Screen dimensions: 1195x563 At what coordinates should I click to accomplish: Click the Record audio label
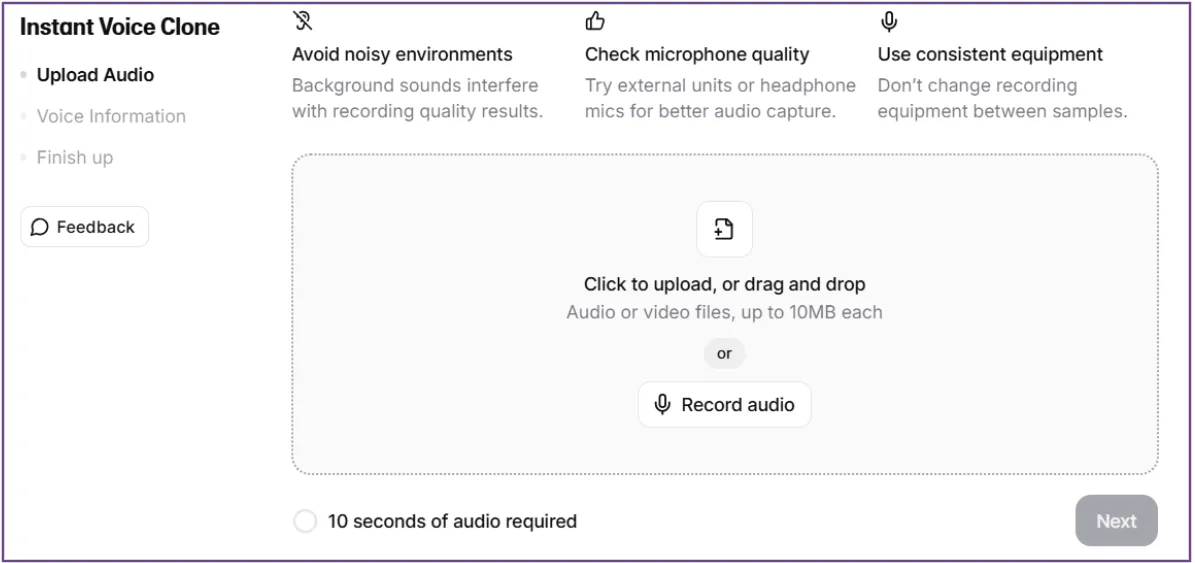[737, 404]
